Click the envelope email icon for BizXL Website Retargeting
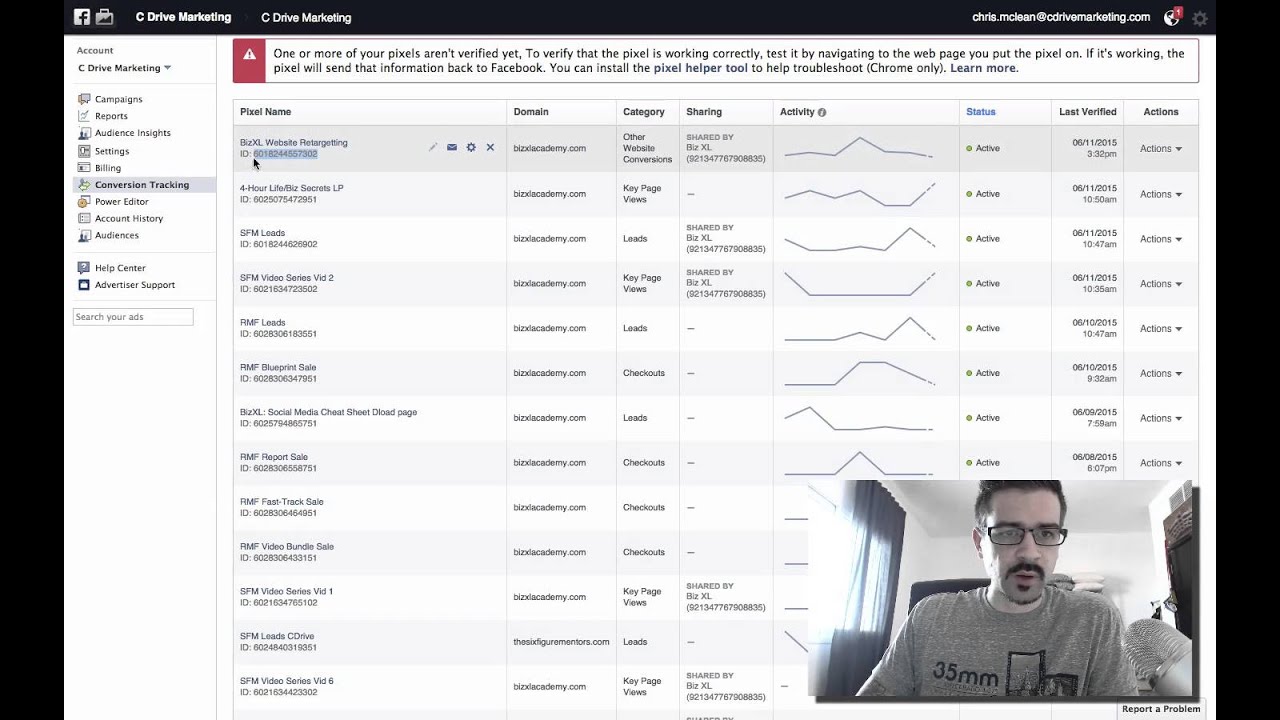 [452, 147]
